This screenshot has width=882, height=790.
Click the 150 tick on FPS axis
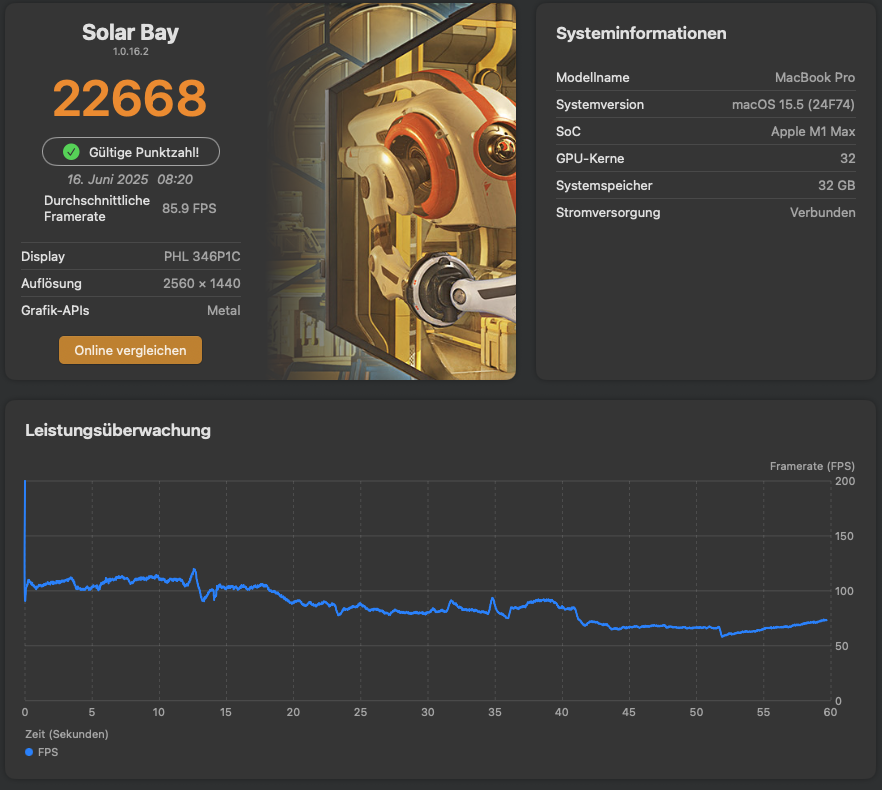pos(844,536)
